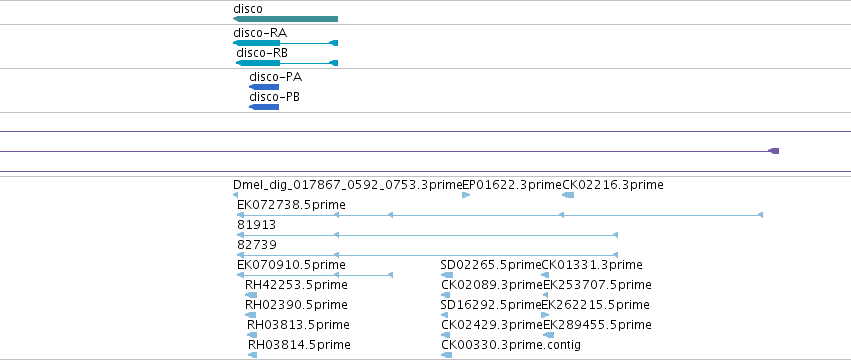
Task: Click the disco-PA protein bar
Action: click(264, 87)
